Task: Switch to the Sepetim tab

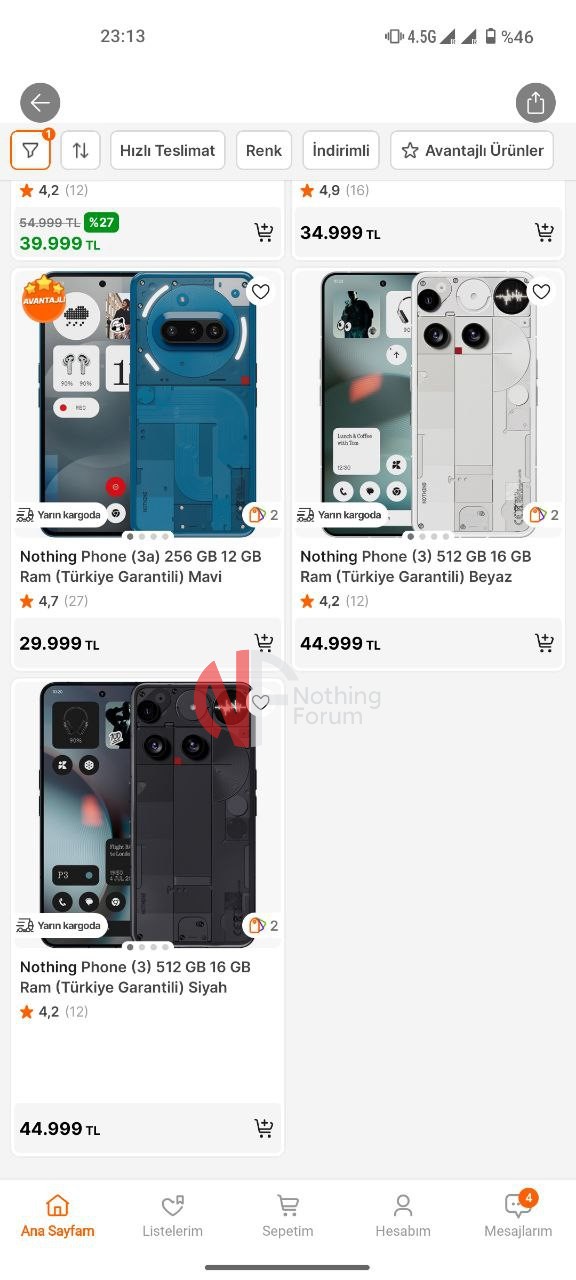Action: coord(288,1216)
